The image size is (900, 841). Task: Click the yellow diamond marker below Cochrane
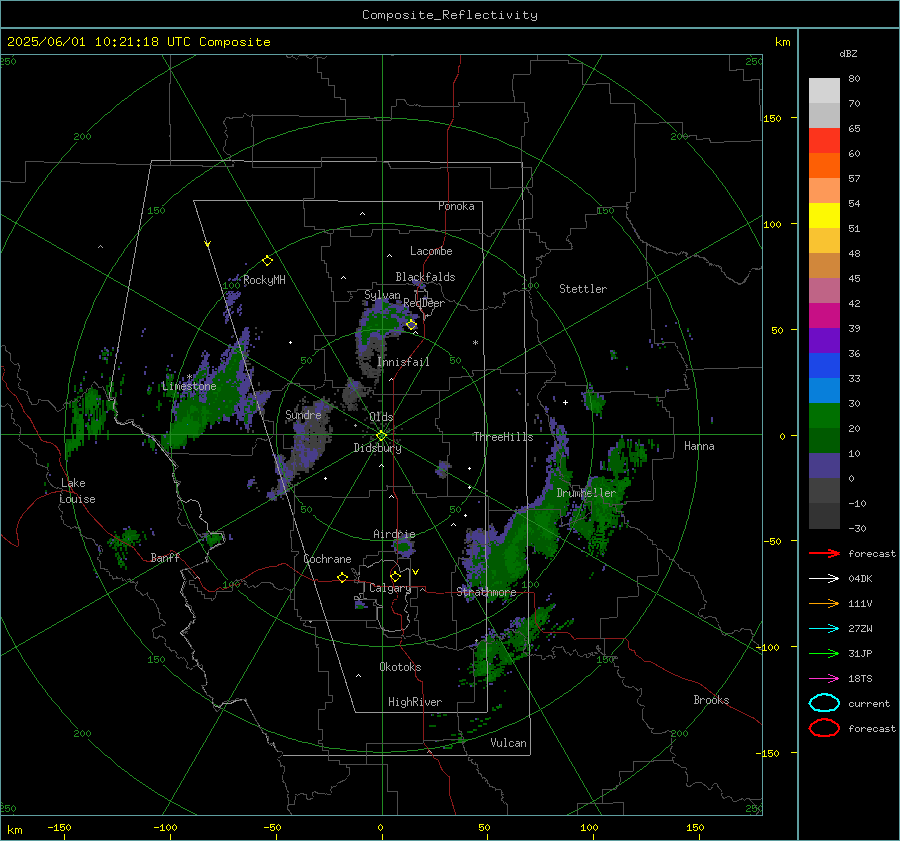pyautogui.click(x=342, y=578)
